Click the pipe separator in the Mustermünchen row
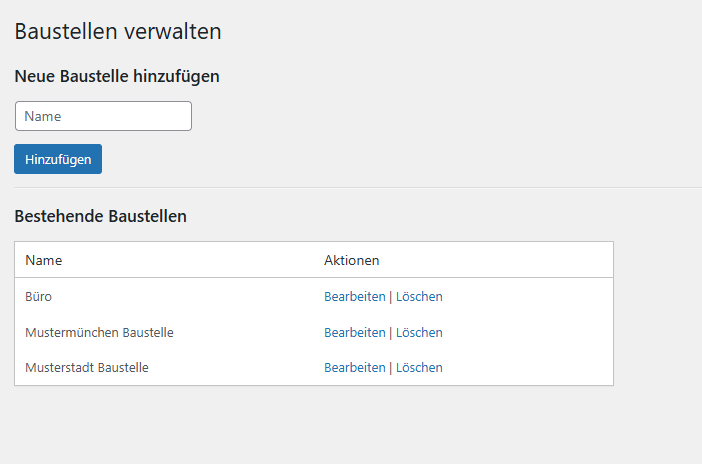 [390, 333]
